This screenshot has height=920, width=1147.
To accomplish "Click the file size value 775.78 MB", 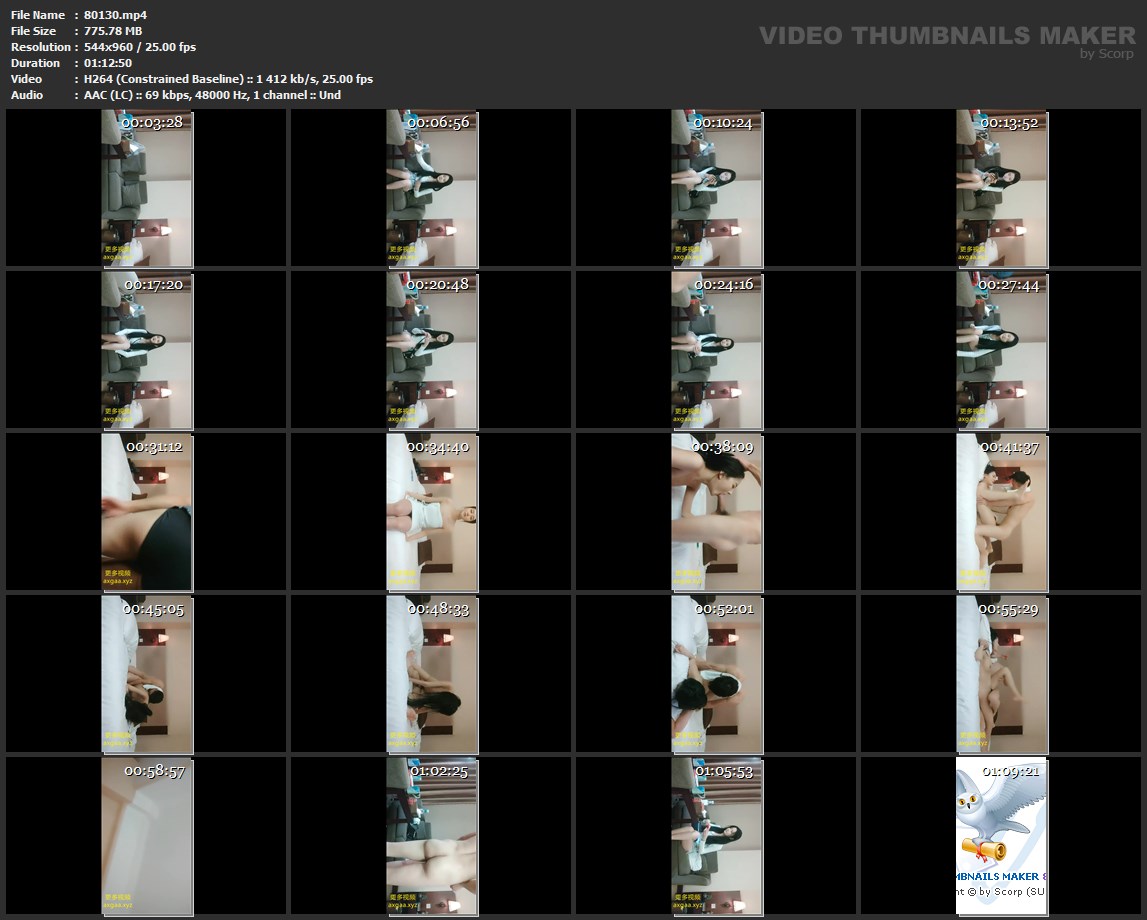I will [x=113, y=31].
